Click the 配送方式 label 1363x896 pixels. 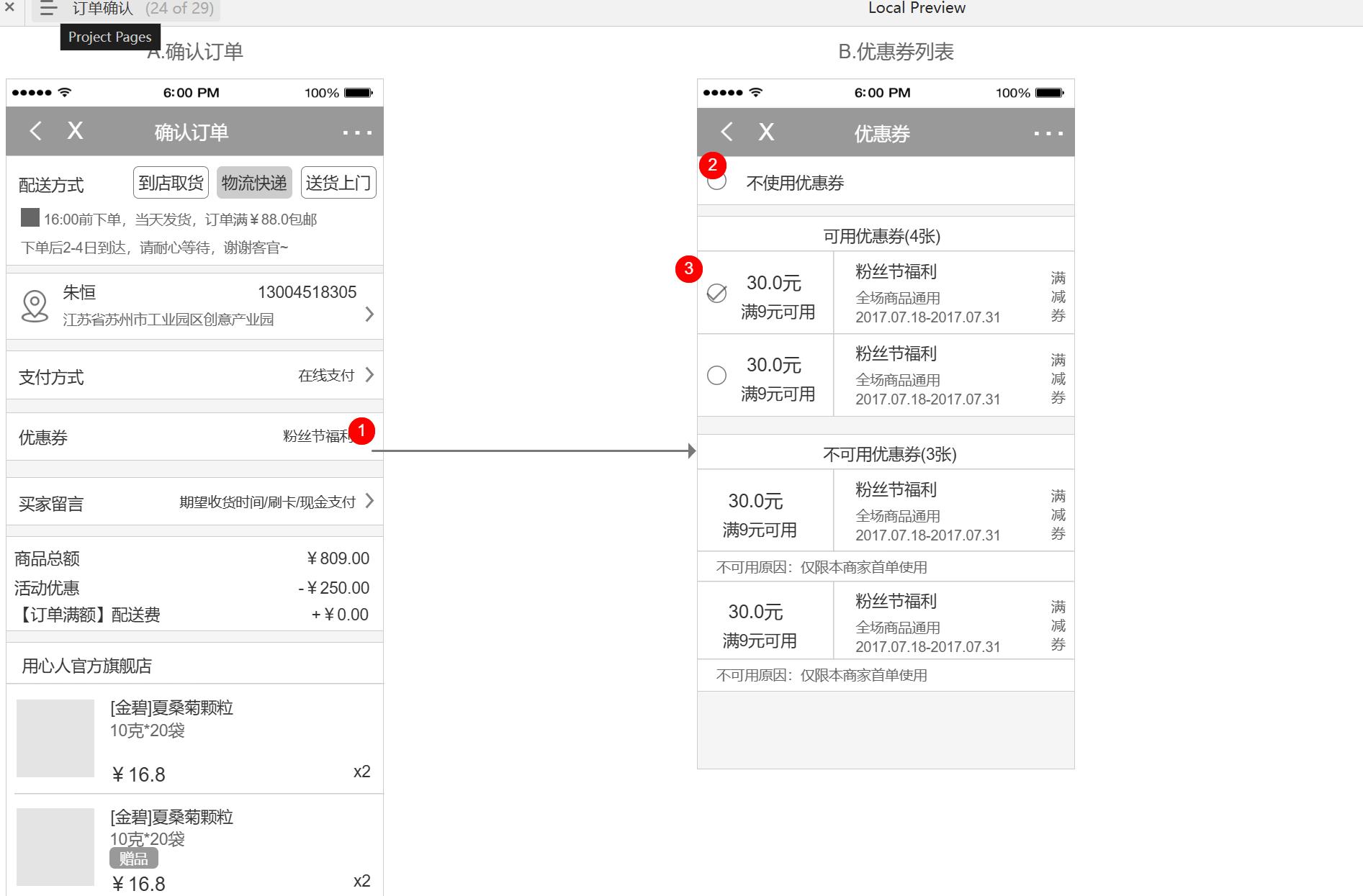[x=51, y=186]
